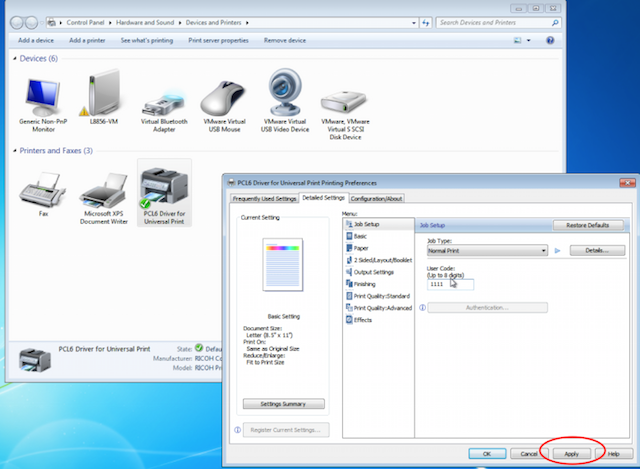Screen dimensions: 640x469
Task: Click the Details... button
Action: (x=597, y=251)
